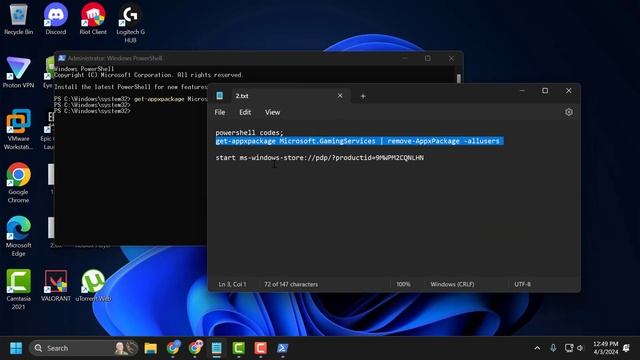Viewport: 640px width, 360px height.
Task: Click the Ln 3, Col 1 status indicator
Action: click(232, 284)
